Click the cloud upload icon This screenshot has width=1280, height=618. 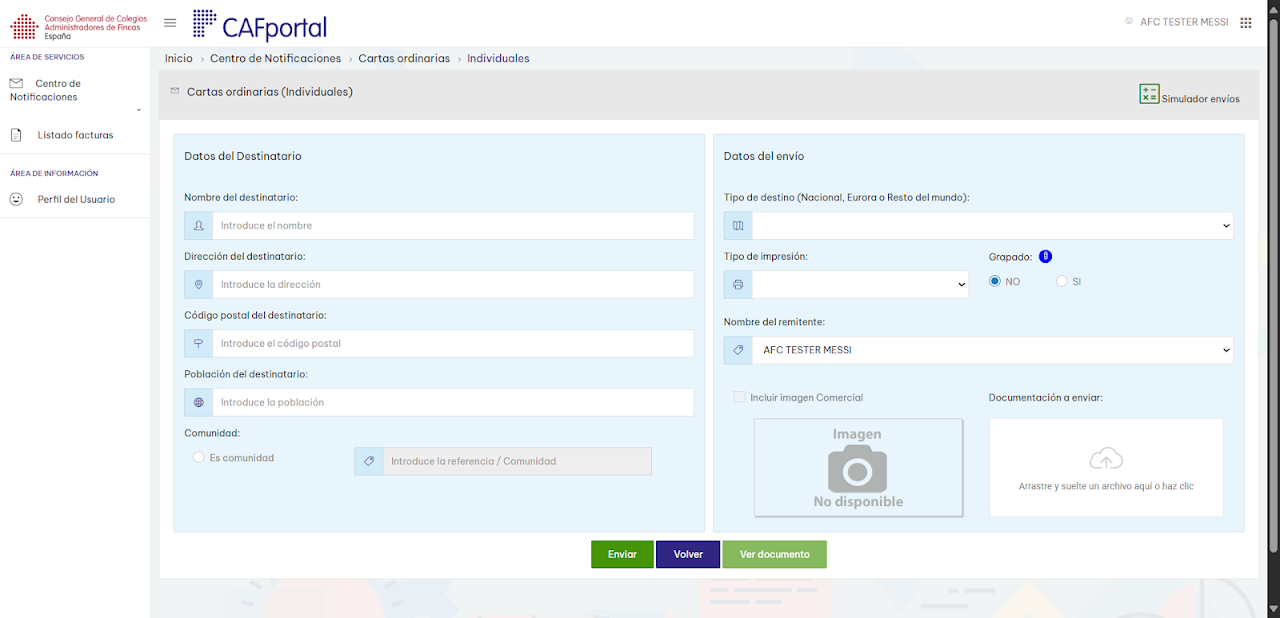(x=1106, y=459)
